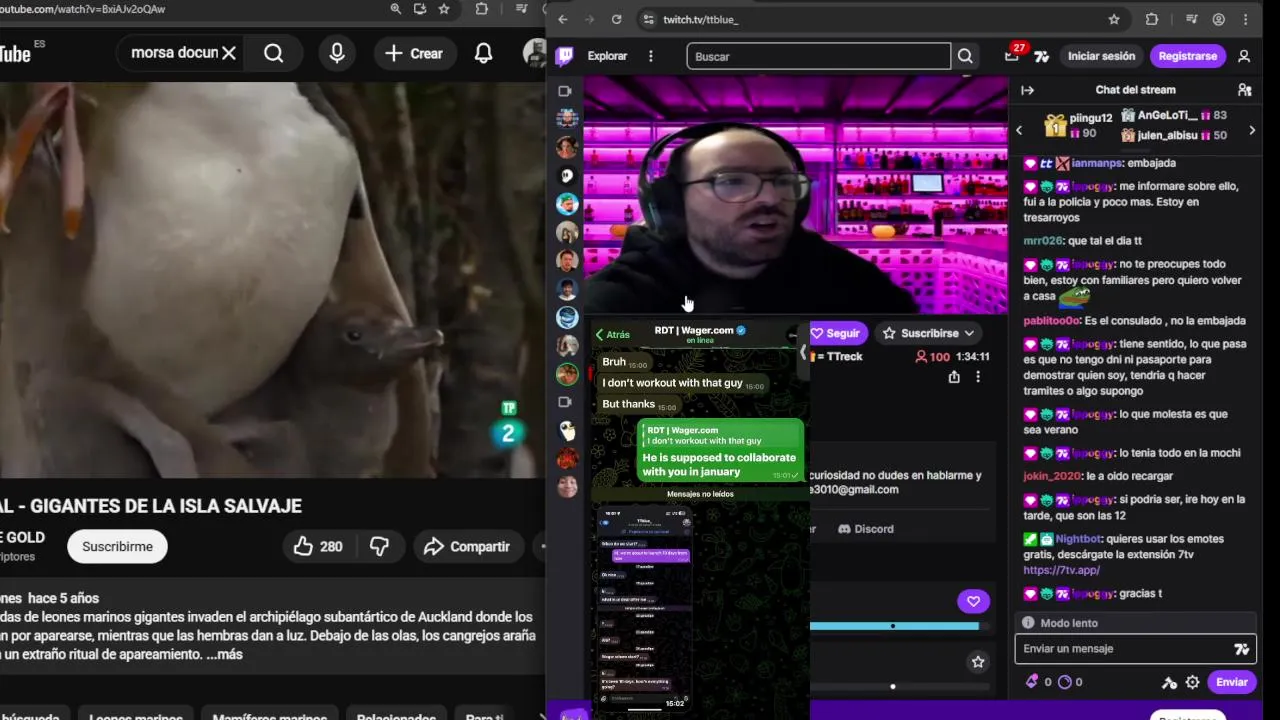Open the three-dot menu next to Explorar
1280x720 pixels.
(x=651, y=56)
